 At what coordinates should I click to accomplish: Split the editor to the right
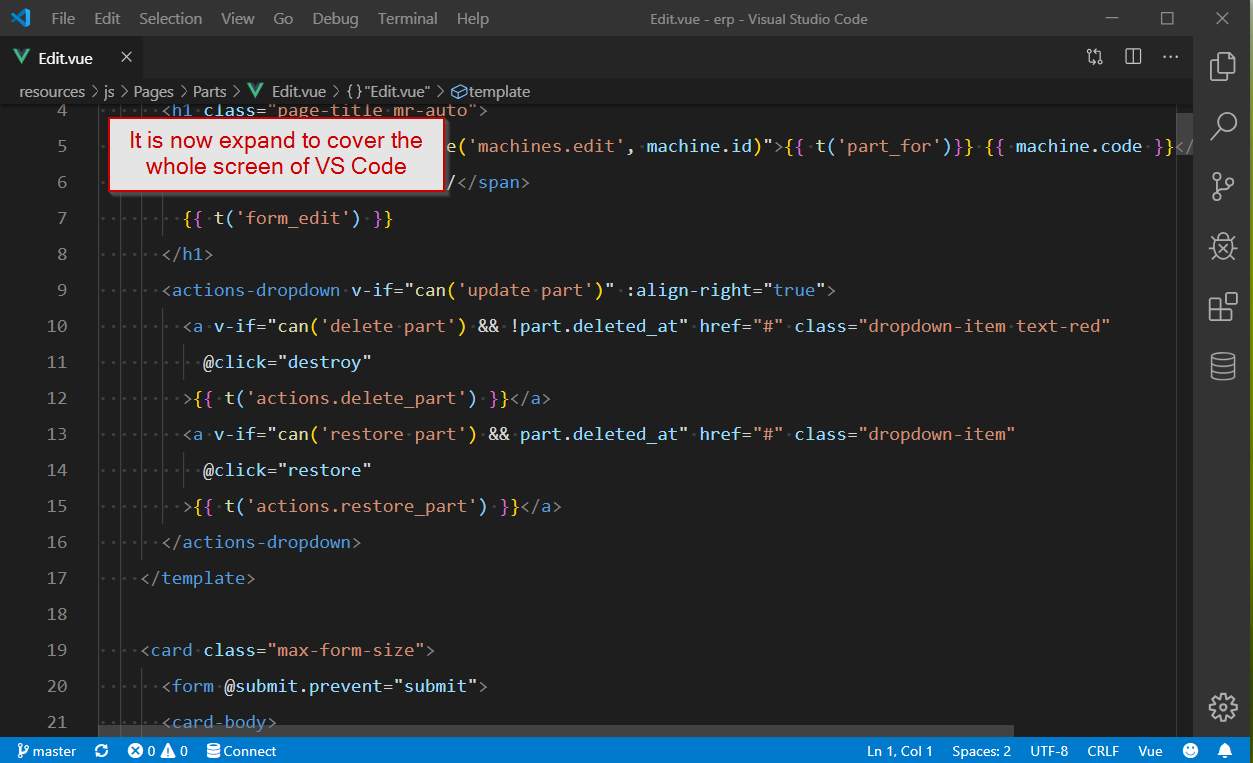pyautogui.click(x=1133, y=57)
